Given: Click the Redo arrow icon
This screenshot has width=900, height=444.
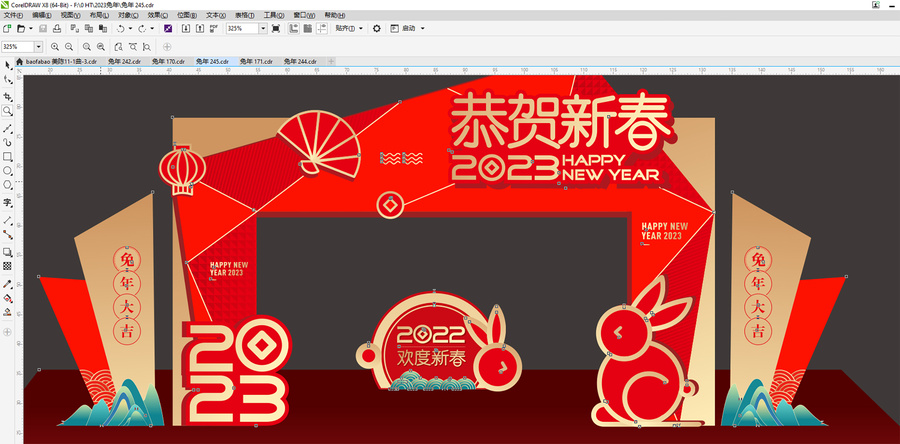Looking at the screenshot, I should coord(142,28).
